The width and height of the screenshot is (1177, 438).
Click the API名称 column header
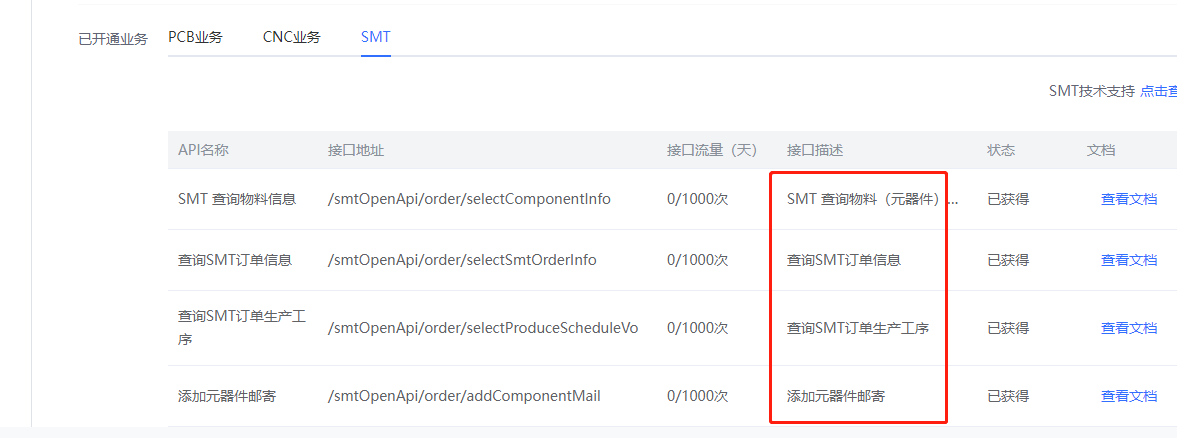coord(203,150)
